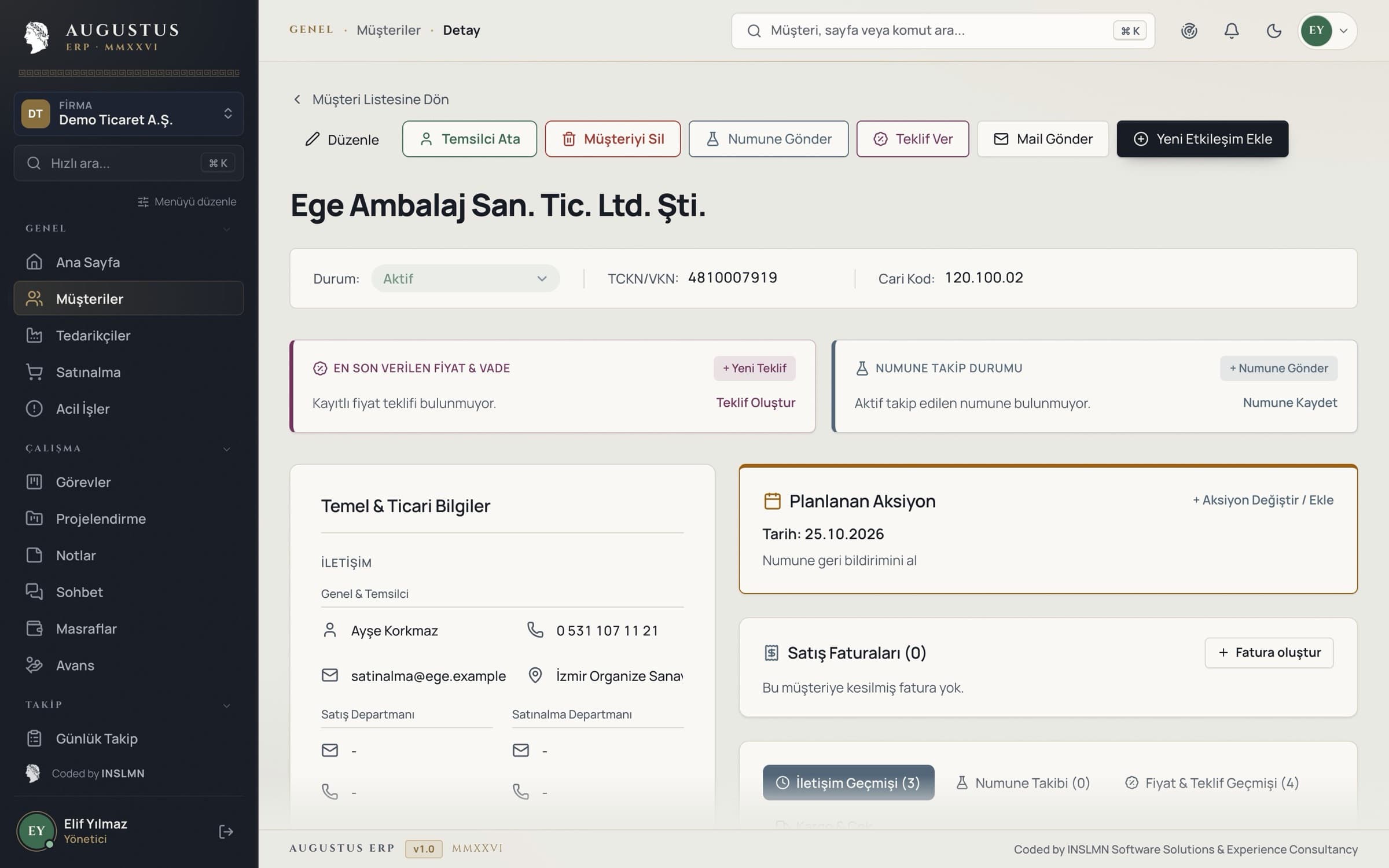Click the Temsilci Ata button
Screen dimensions: 1389x868
tap(469, 139)
